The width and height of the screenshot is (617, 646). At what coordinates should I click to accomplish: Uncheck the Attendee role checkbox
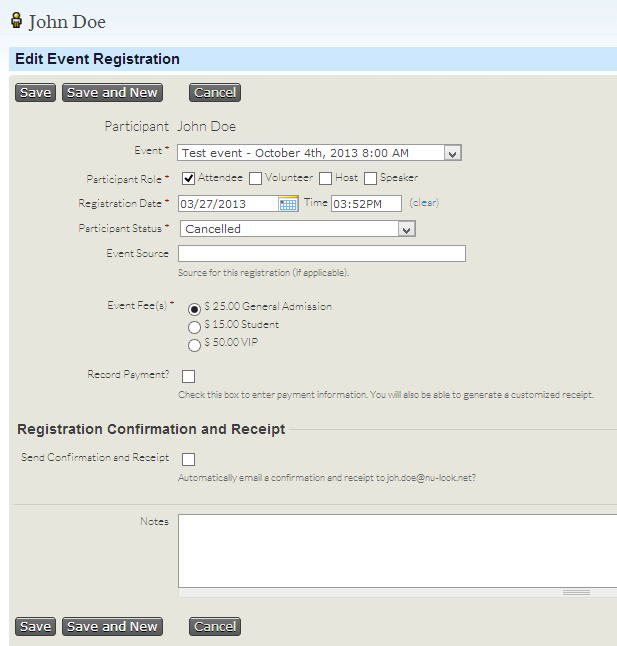188,179
